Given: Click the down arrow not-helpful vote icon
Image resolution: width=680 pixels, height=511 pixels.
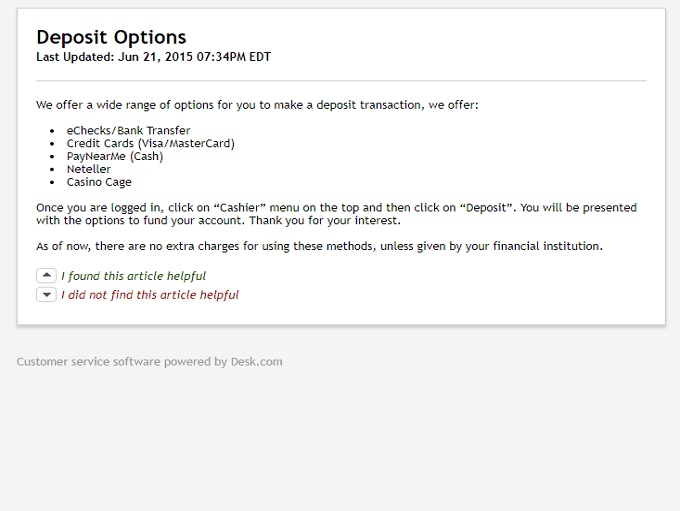Looking at the screenshot, I should click(x=46, y=294).
